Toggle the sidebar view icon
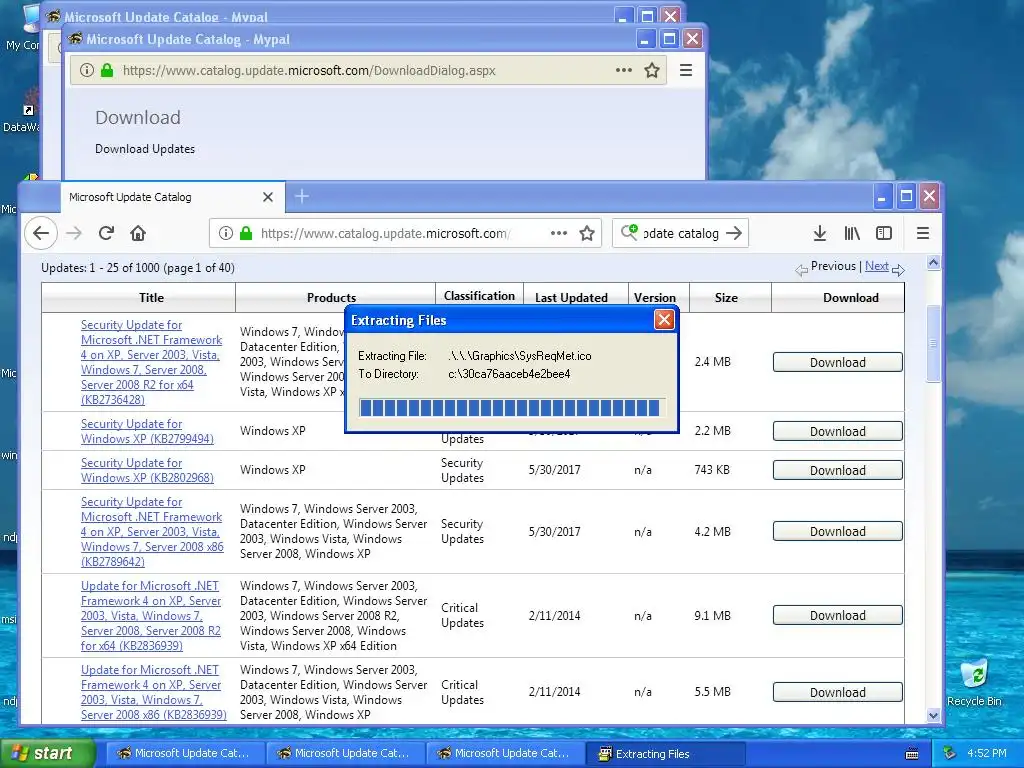Screen dimensions: 1024x768 pyautogui.click(x=884, y=233)
